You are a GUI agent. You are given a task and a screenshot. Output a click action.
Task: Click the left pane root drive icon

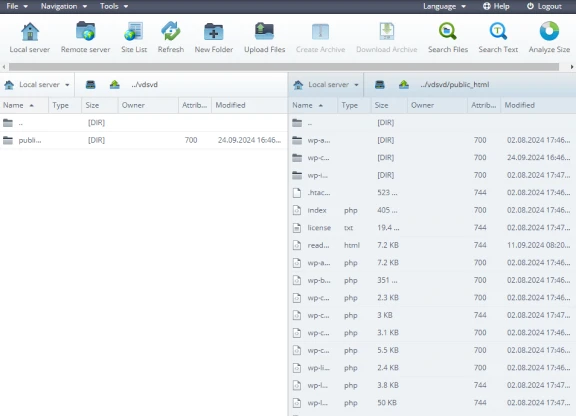90,85
